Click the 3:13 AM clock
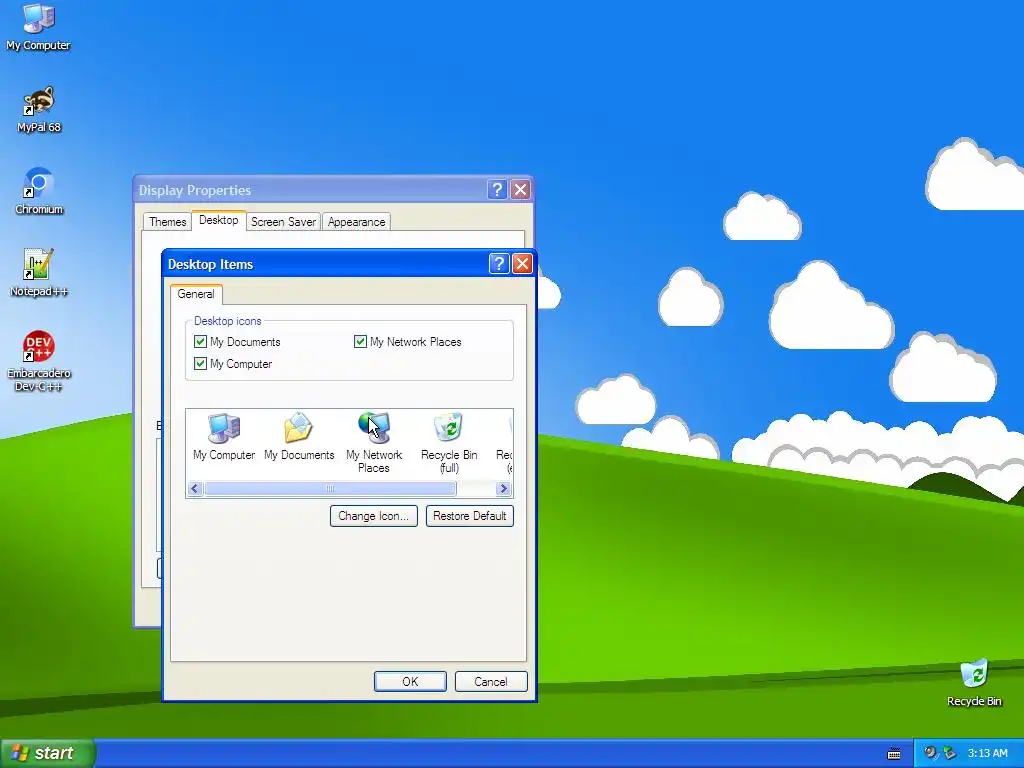Image resolution: width=1024 pixels, height=768 pixels. click(x=987, y=754)
